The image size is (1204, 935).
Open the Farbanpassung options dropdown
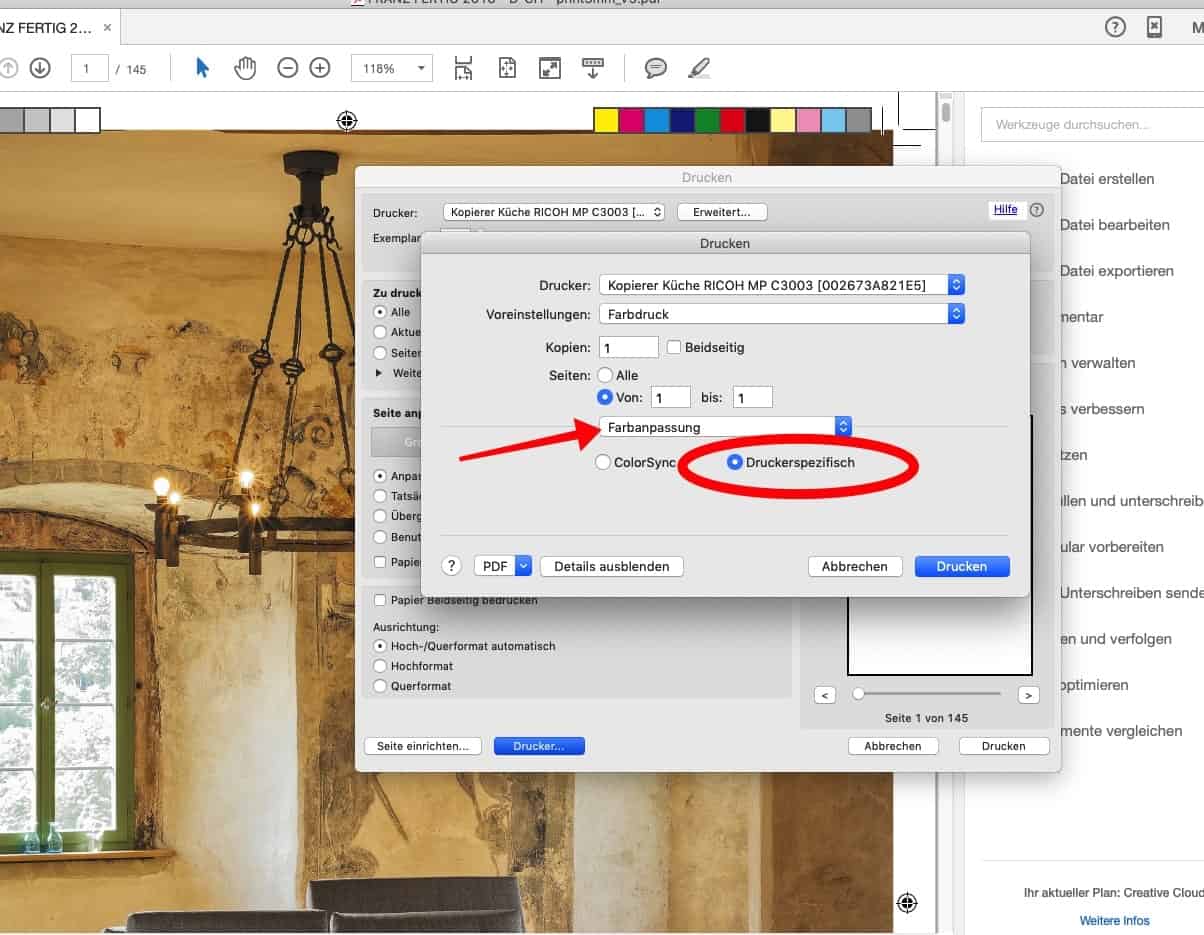[x=725, y=427]
